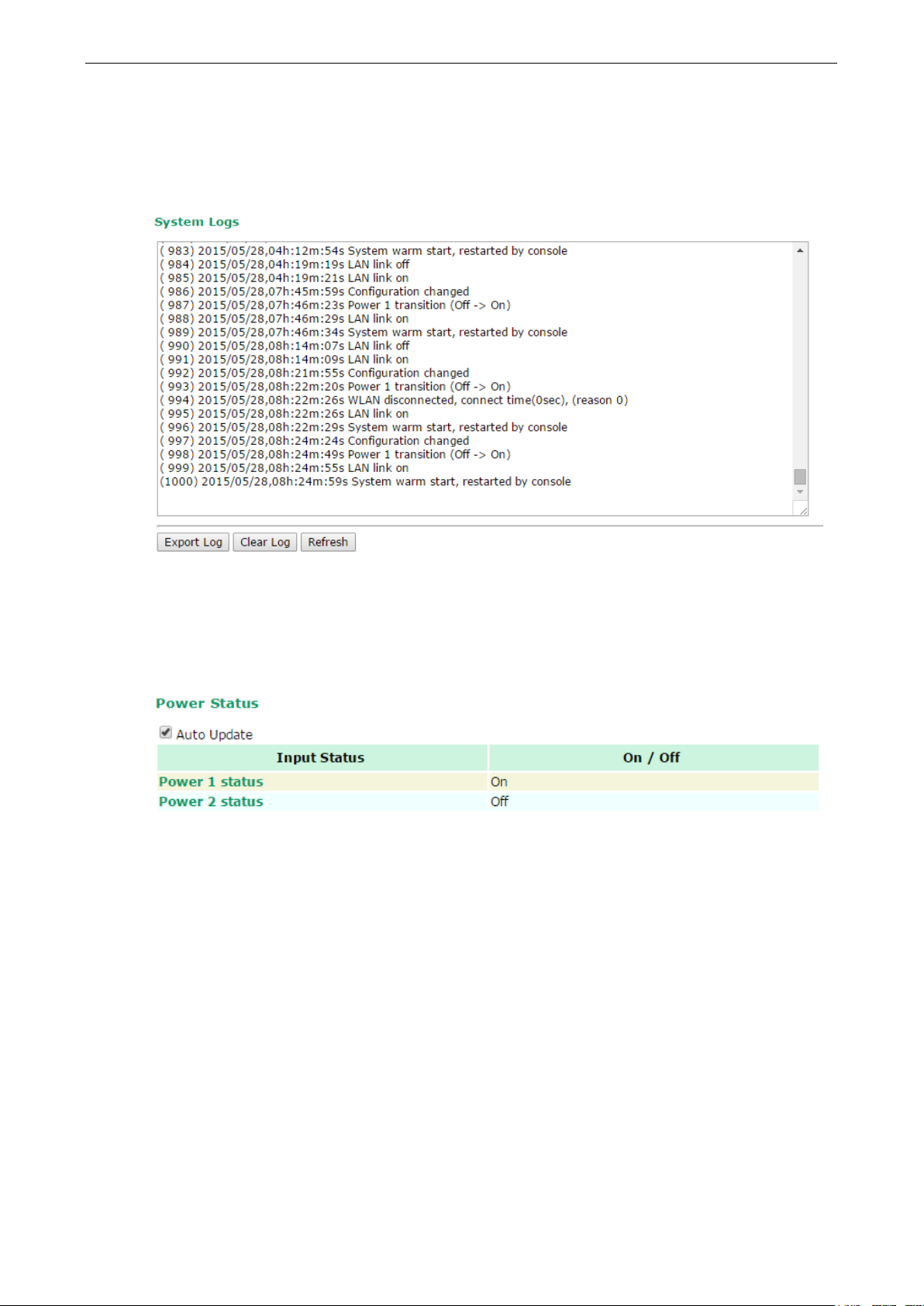Screen dimensions: 924x1306
Task: Click the Power Status heading
Action: coord(207,703)
